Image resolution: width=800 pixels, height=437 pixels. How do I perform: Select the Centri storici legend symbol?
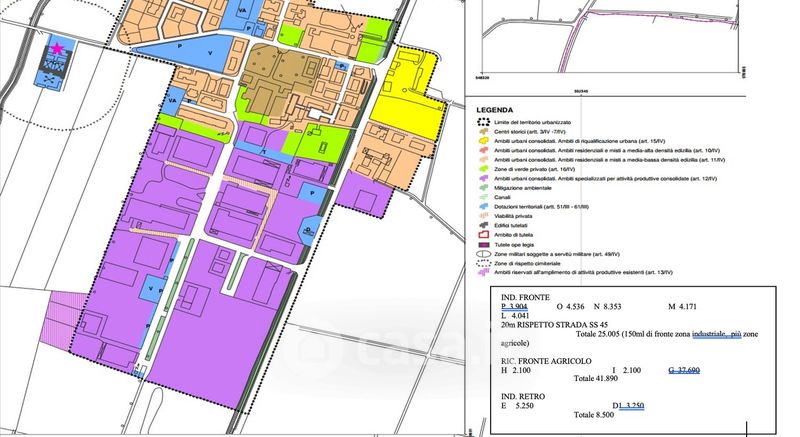[482, 132]
